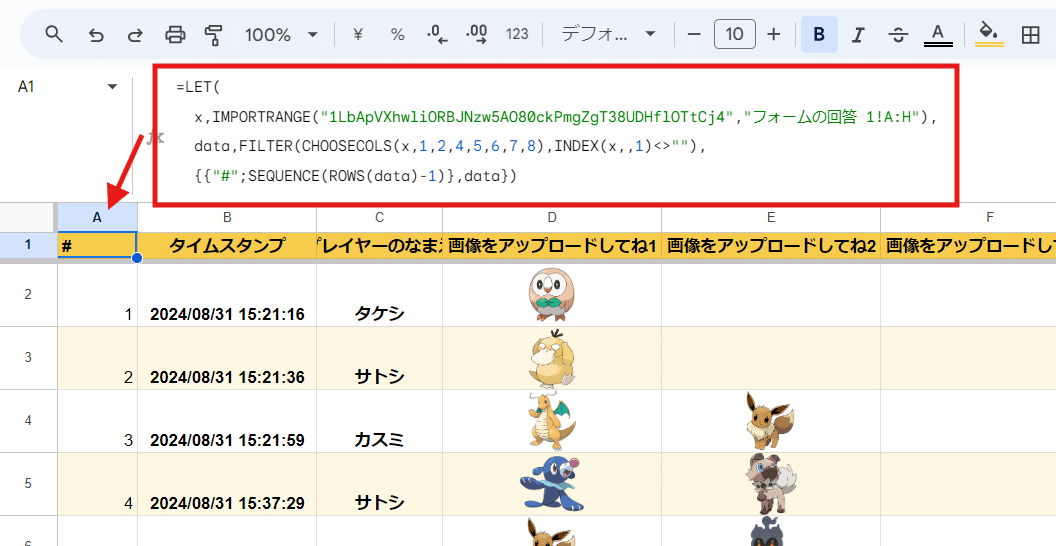Select cell A2 containing number 1
Image resolution: width=1056 pixels, height=546 pixels.
coord(97,295)
